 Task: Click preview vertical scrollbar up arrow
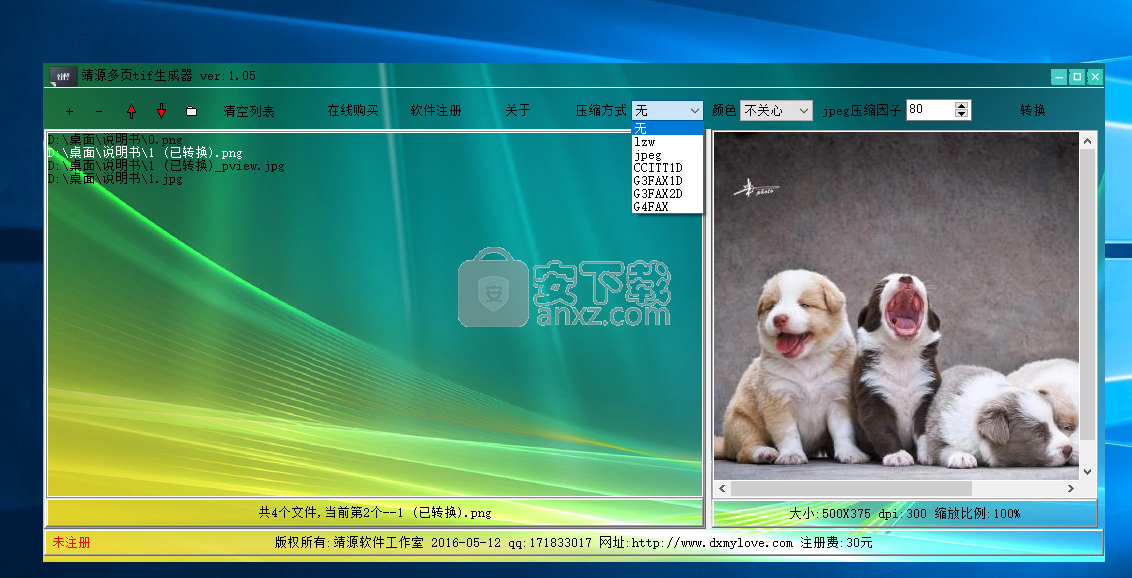pos(1087,141)
